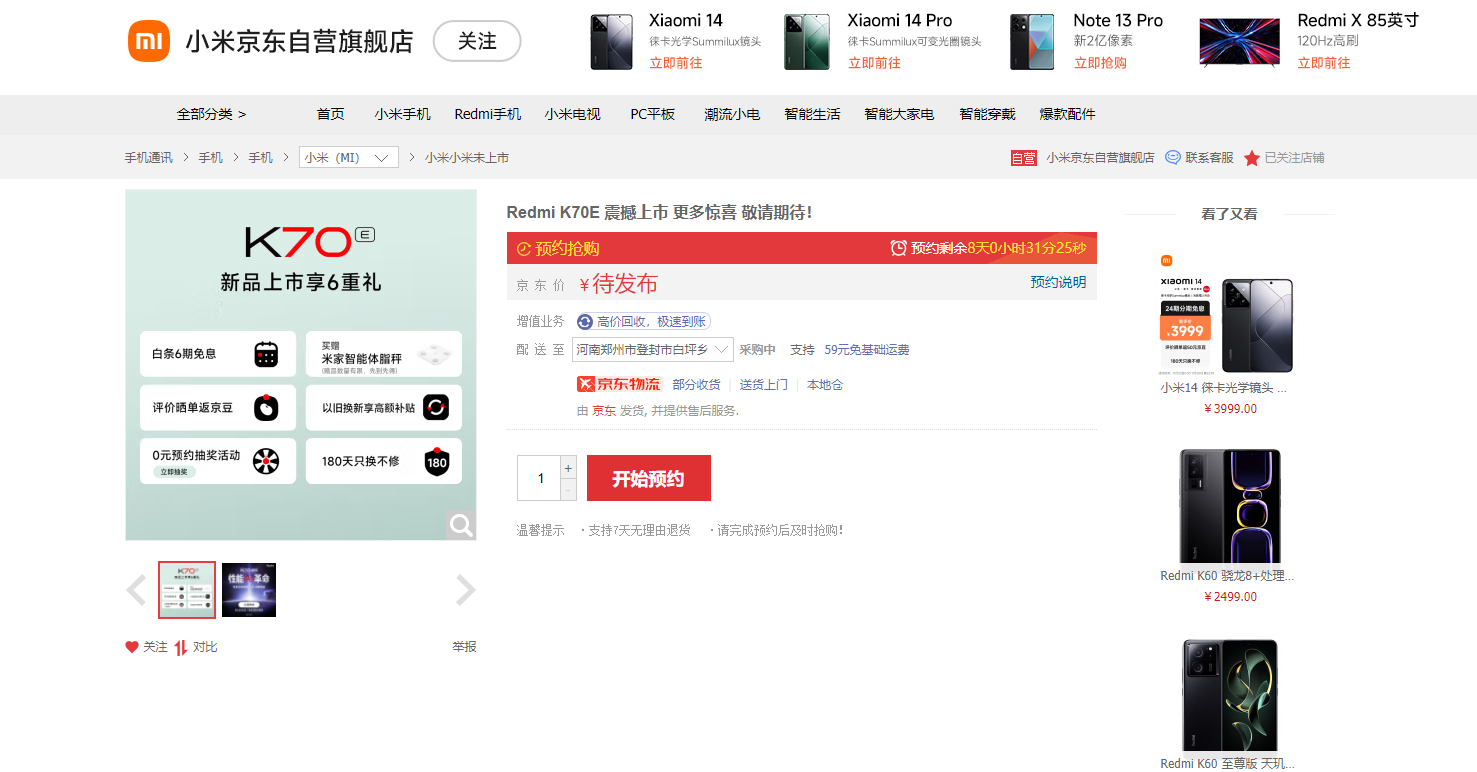
Task: Decrease quantity with minus button
Action: tap(569, 489)
